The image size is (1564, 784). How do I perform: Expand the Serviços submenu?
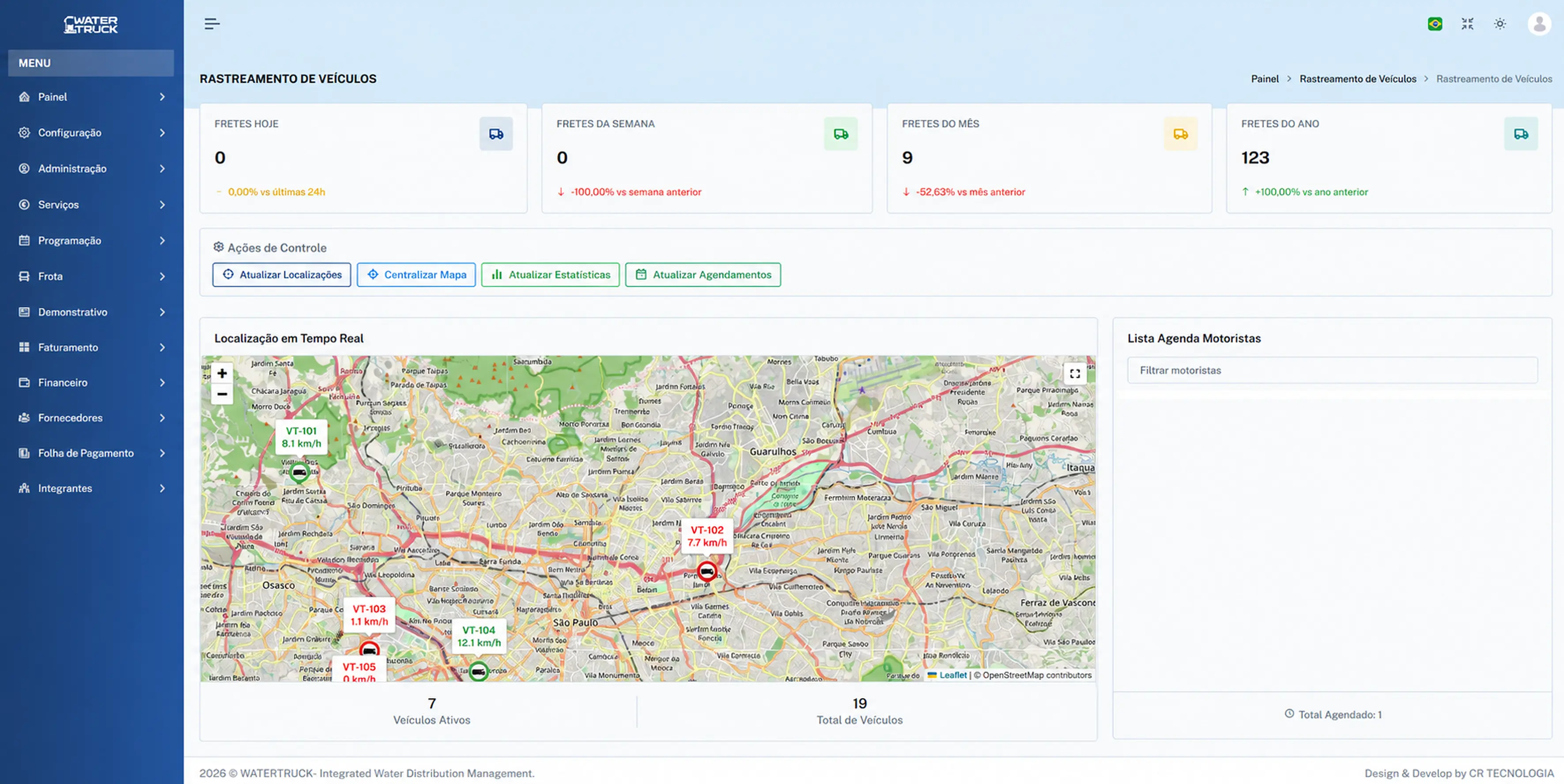click(91, 204)
